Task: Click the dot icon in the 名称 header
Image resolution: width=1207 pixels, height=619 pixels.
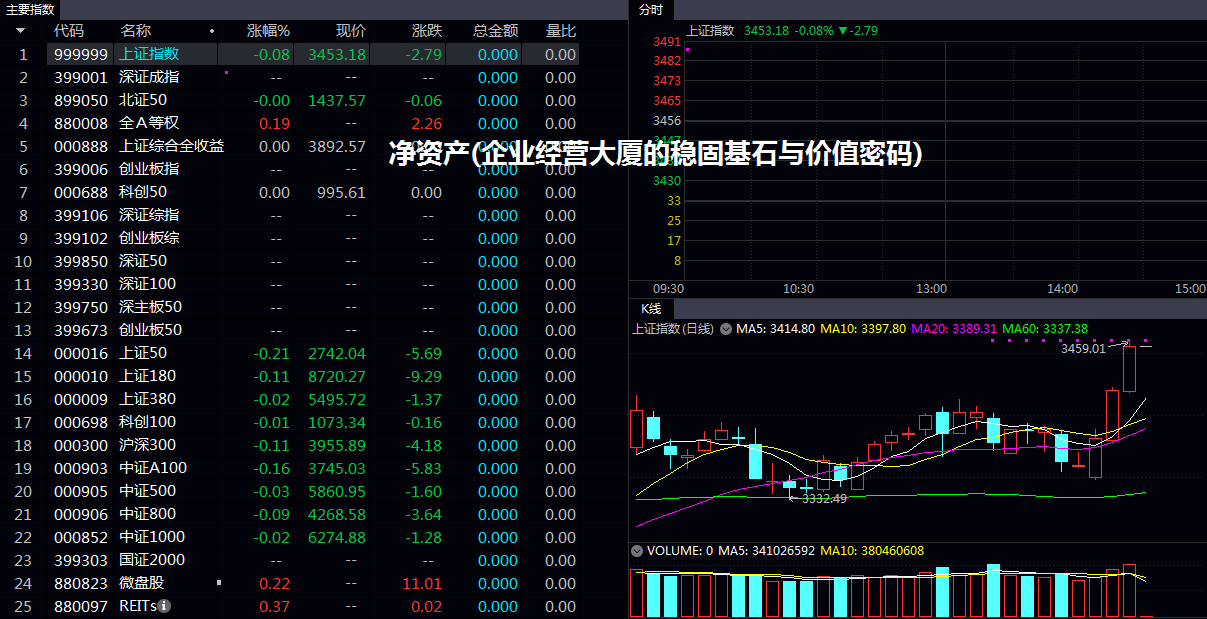Action: click(x=212, y=32)
